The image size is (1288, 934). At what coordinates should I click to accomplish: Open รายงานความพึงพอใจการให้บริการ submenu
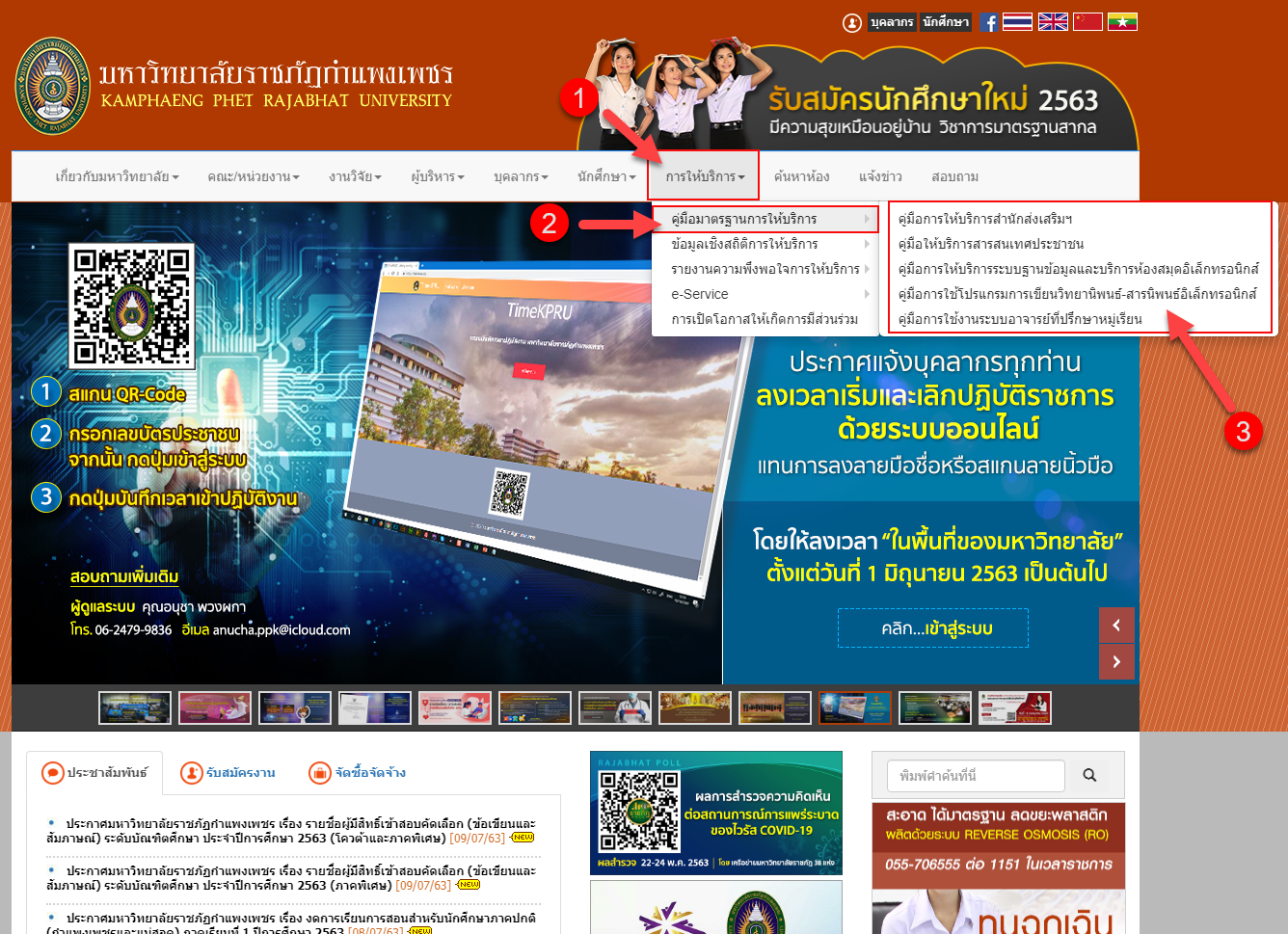pos(765,269)
